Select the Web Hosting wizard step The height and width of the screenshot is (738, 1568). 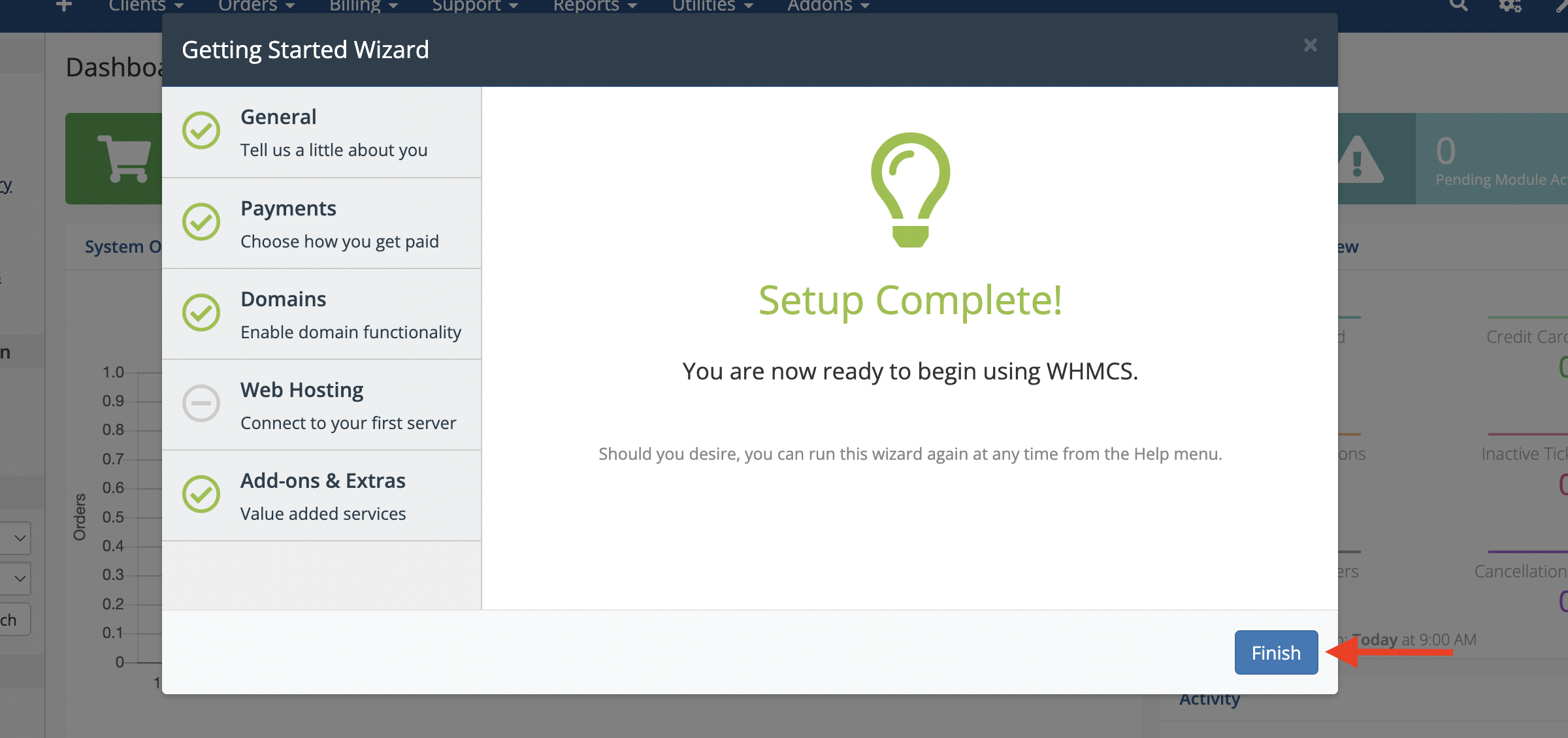[x=321, y=405]
